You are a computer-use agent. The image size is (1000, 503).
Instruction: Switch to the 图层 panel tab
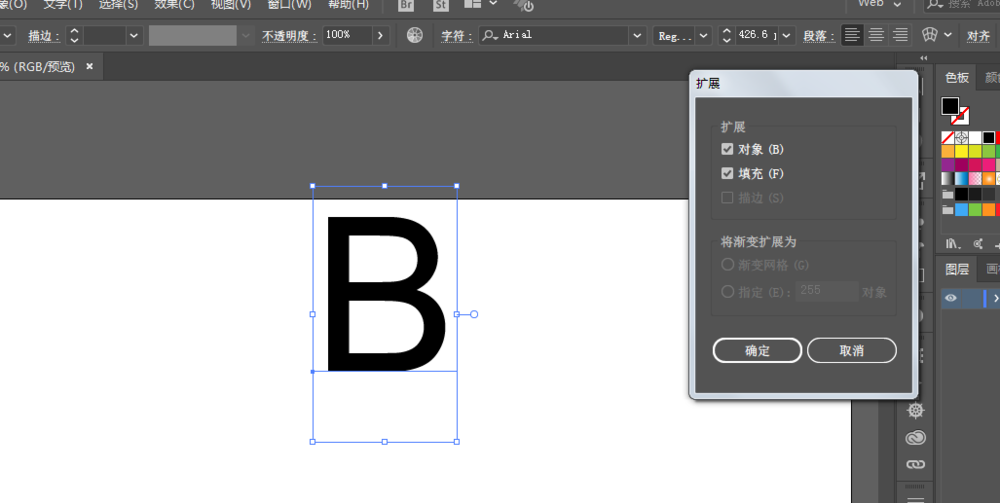(x=957, y=270)
